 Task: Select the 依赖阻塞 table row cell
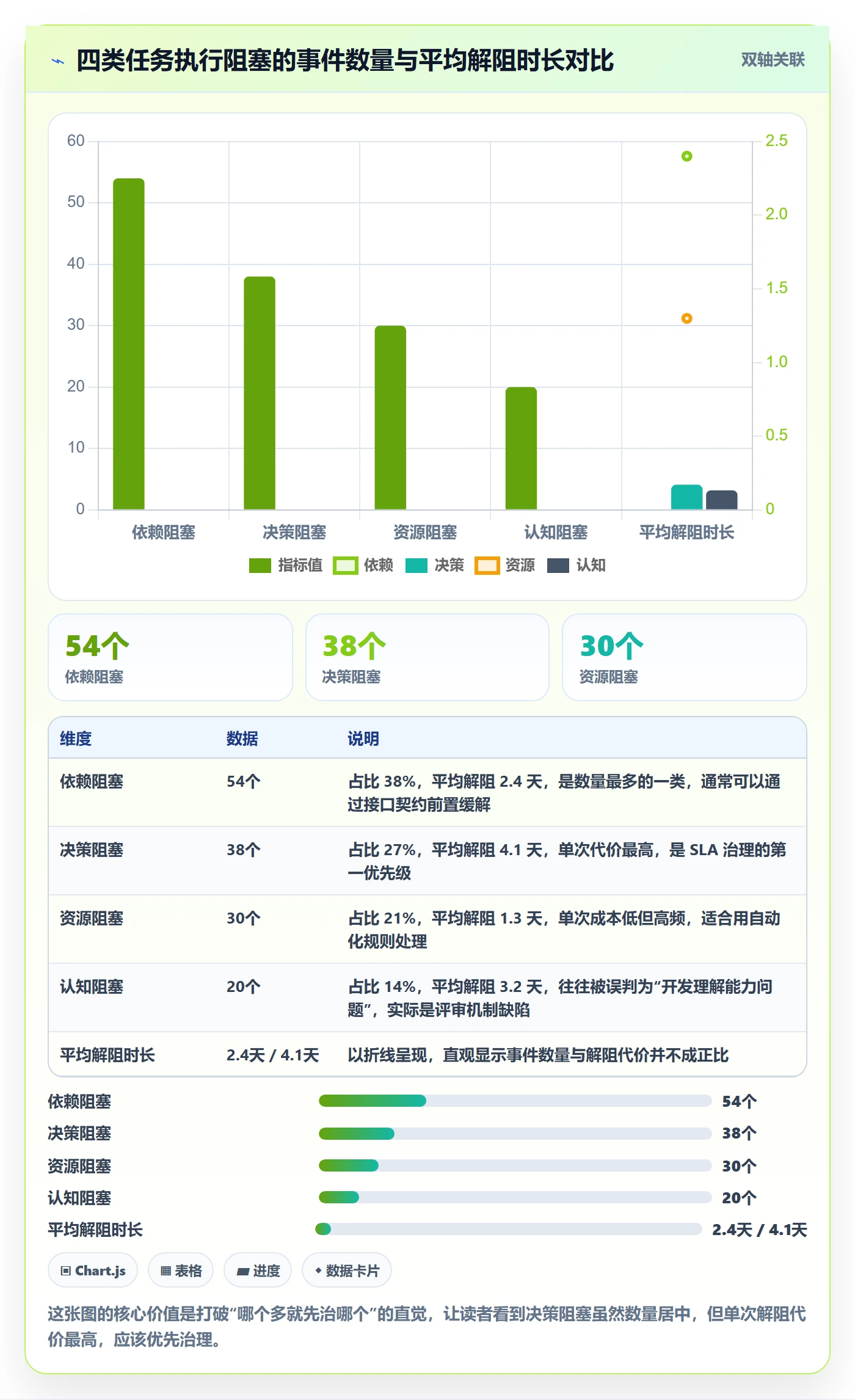point(92,782)
